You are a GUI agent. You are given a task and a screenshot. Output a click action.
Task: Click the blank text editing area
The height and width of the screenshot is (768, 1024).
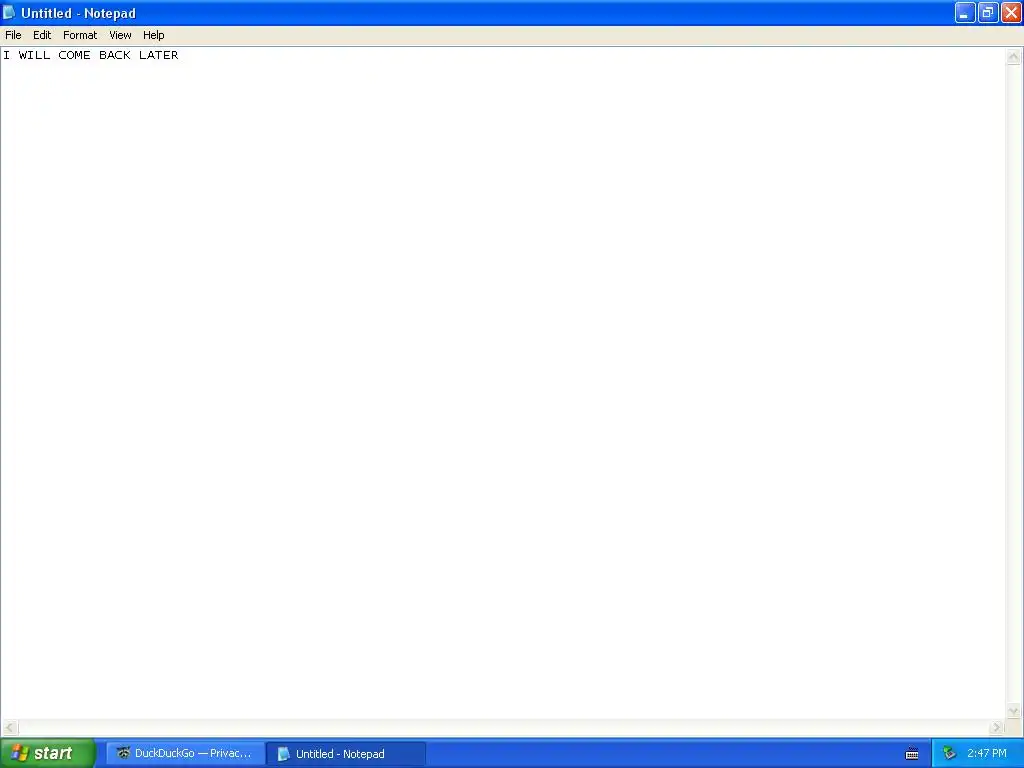point(503,385)
